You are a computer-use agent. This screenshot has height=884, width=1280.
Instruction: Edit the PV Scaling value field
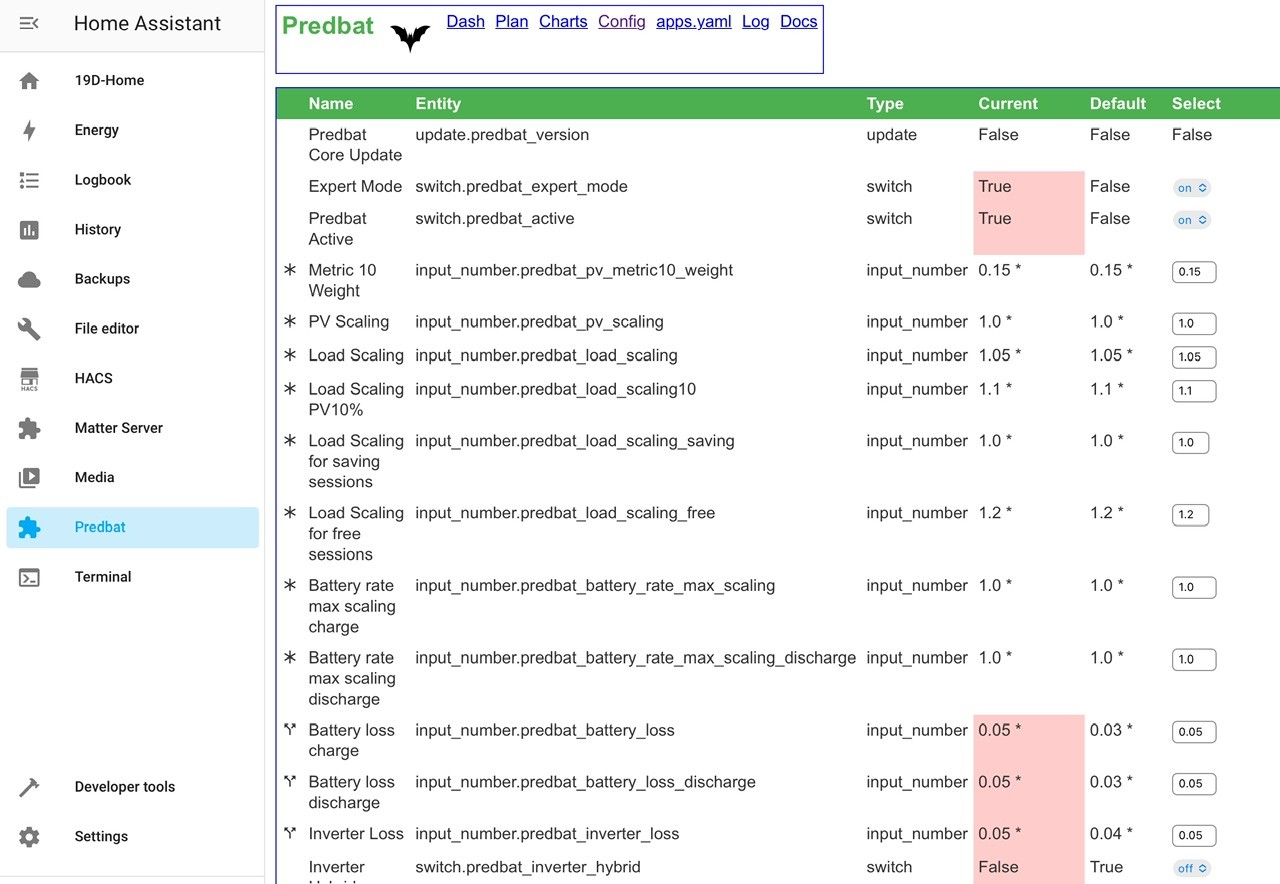1194,324
